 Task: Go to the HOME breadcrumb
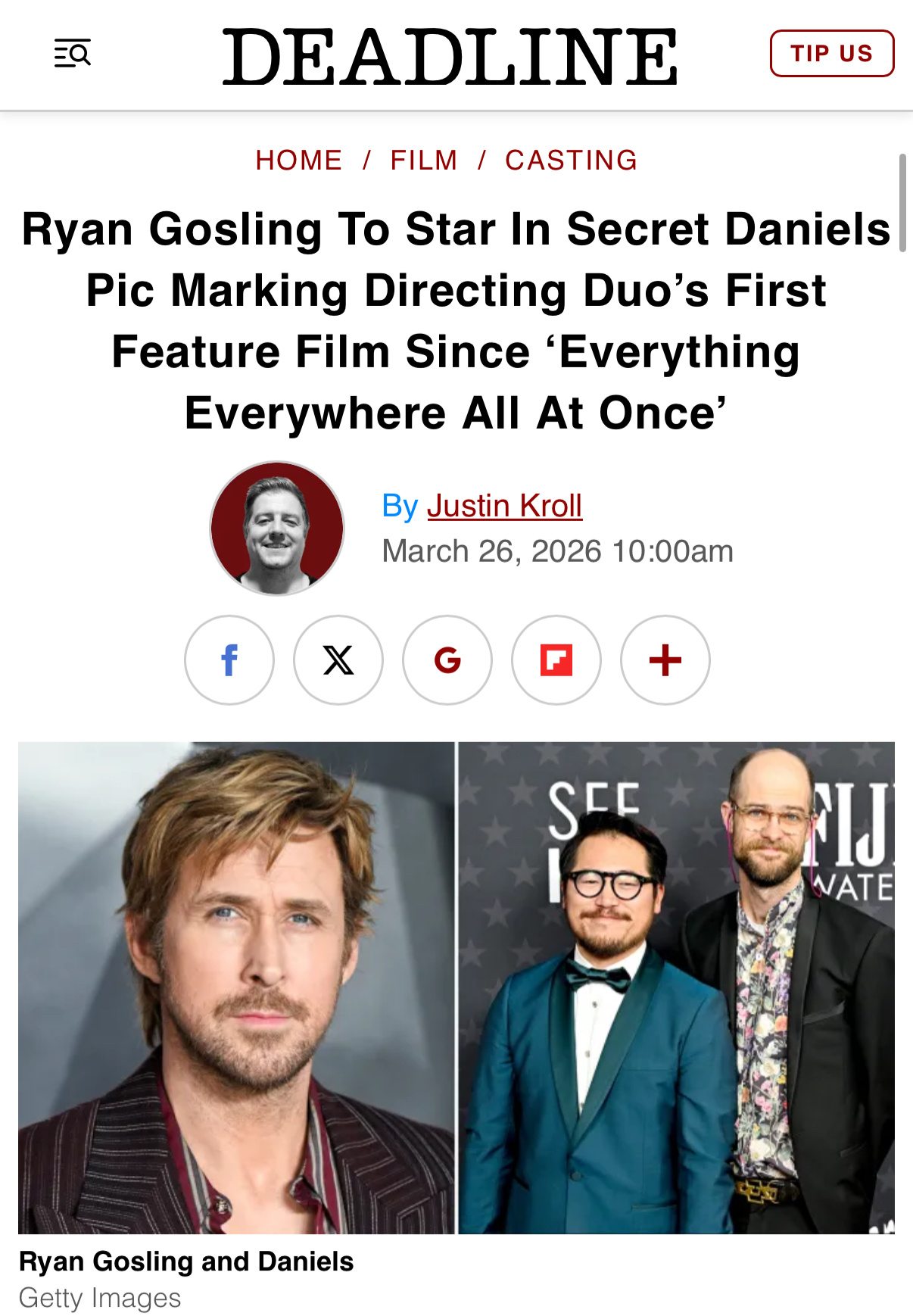[299, 161]
